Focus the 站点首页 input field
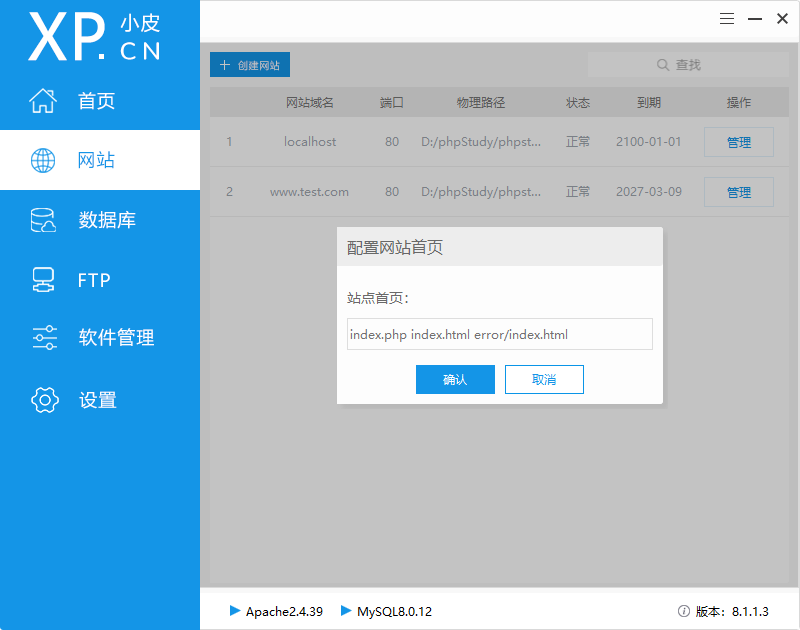Viewport: 800px width, 630px height. click(499, 334)
